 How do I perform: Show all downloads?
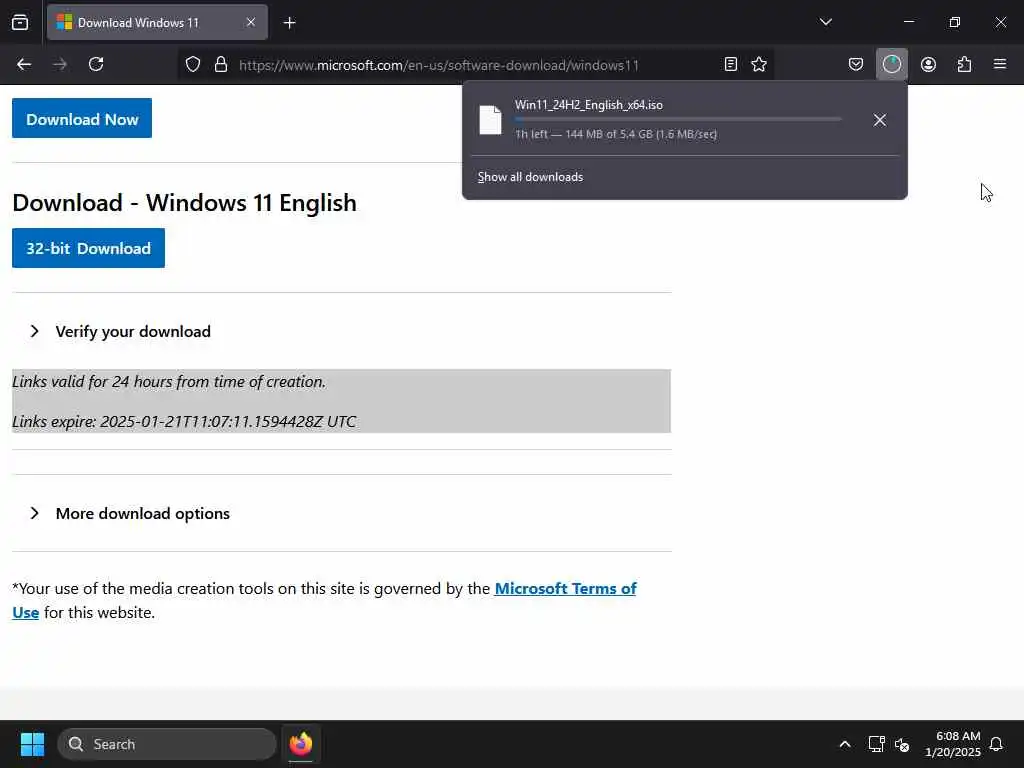[x=530, y=177]
